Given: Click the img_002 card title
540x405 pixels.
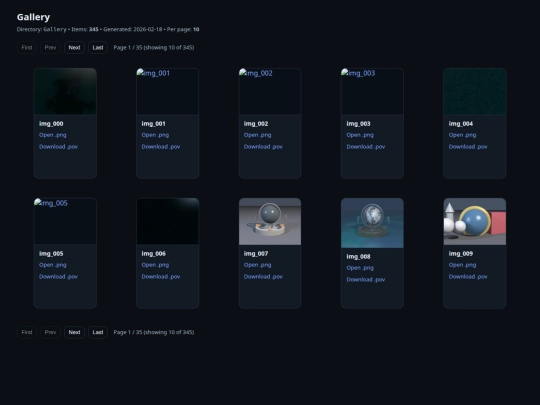Looking at the screenshot, I should [256, 124].
